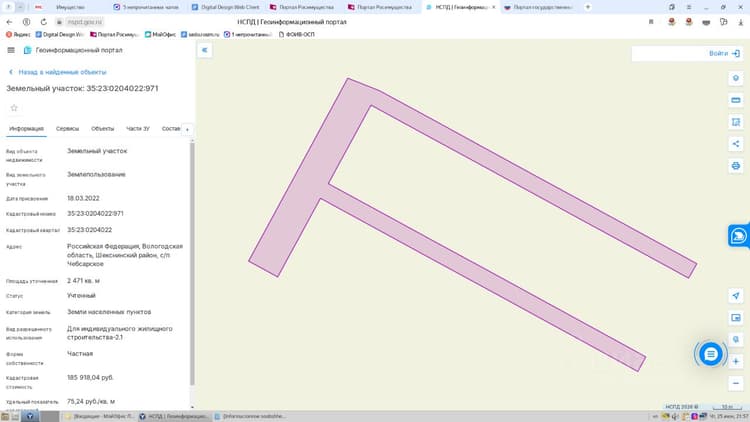Add parcel to favorites with the star
This screenshot has width=750, height=422.
(14, 108)
